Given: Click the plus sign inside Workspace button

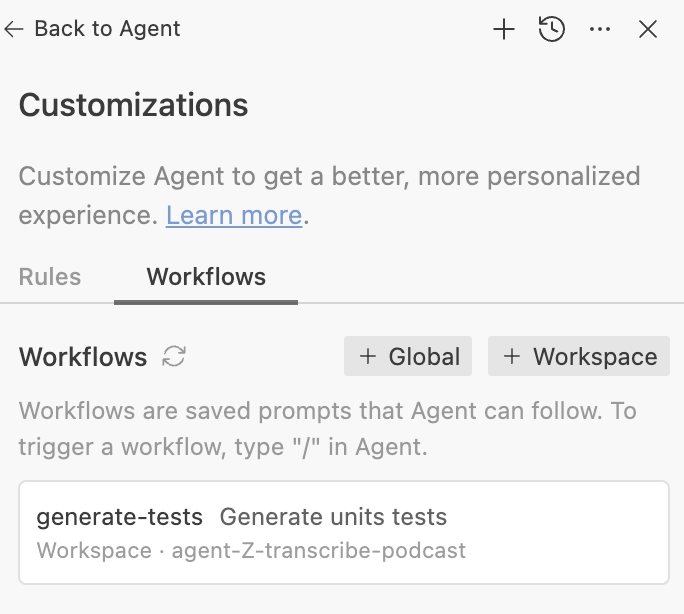Looking at the screenshot, I should pos(511,357).
